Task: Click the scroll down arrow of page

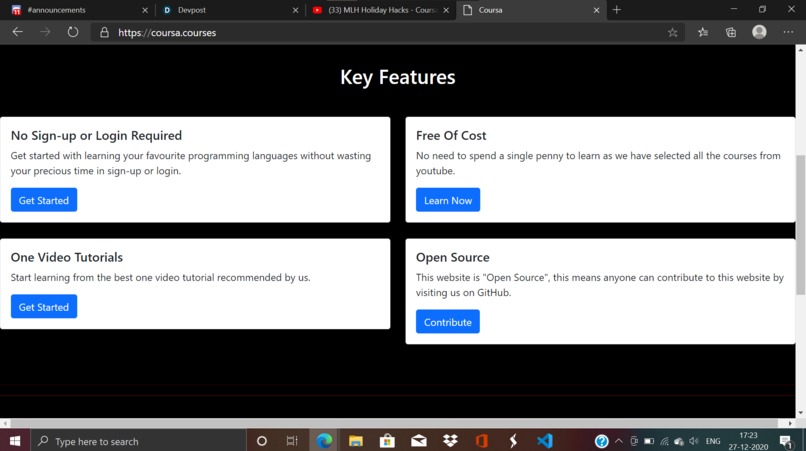Action: pos(800,412)
